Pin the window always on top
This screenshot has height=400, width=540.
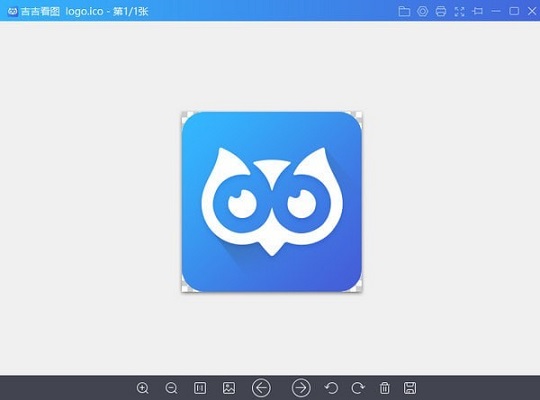pos(478,11)
